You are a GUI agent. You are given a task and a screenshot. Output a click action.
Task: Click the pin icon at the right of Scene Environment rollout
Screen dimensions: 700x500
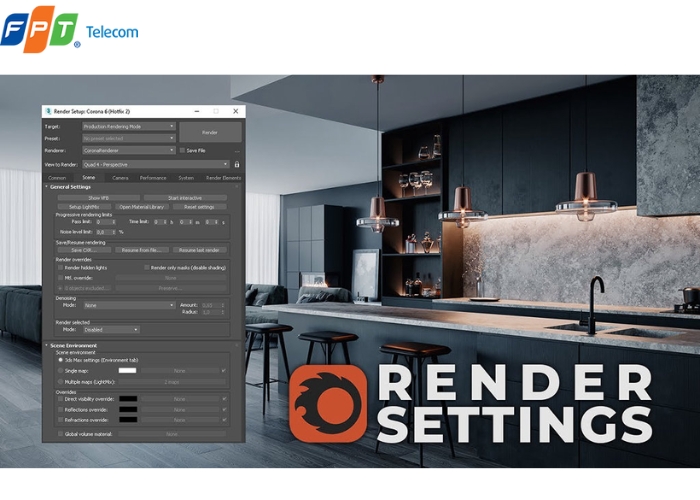pyautogui.click(x=237, y=345)
